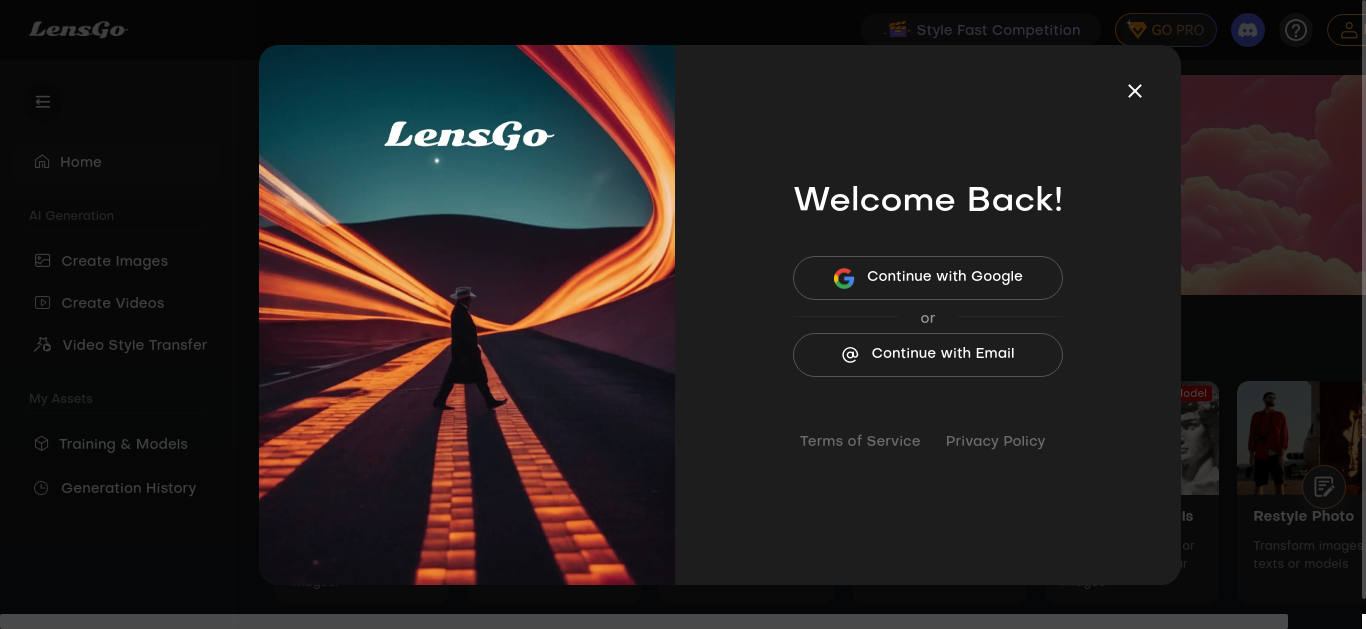Click the GO PRO upgrade button

tap(1166, 30)
